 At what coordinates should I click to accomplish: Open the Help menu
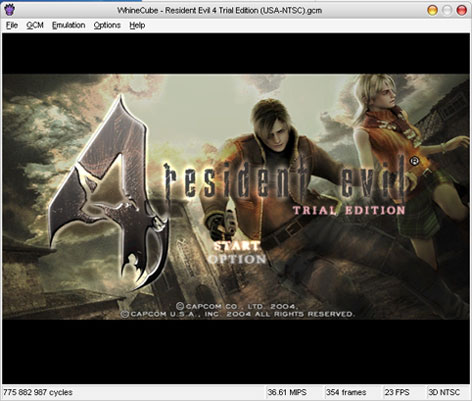coord(137,25)
